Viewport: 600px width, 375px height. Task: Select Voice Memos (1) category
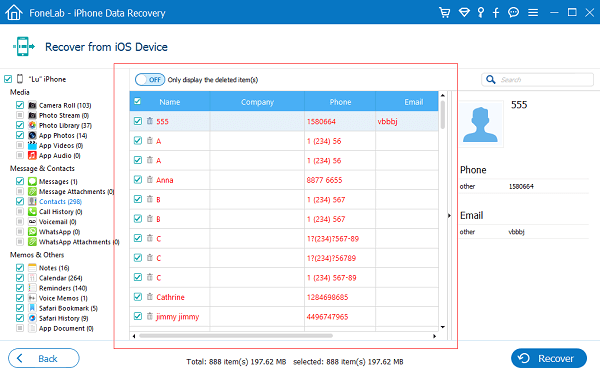point(63,298)
